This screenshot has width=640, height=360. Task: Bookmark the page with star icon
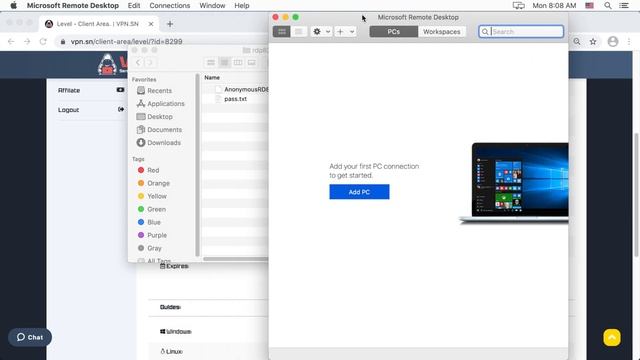593,41
